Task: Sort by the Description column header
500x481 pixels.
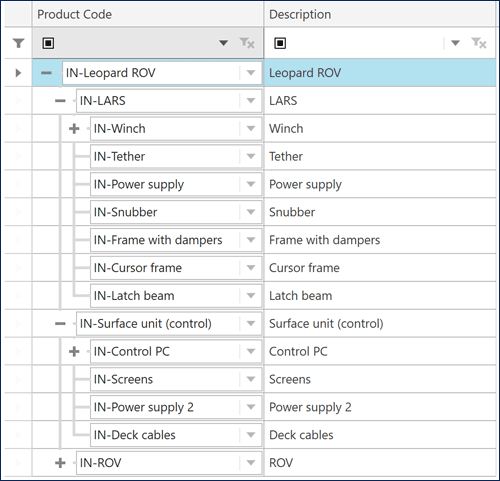Action: click(x=380, y=14)
